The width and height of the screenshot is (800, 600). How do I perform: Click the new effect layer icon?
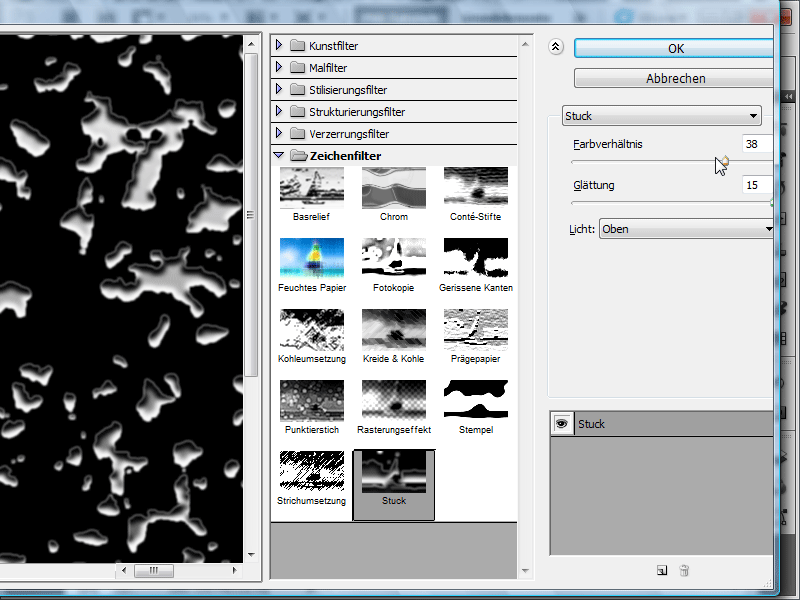coord(662,570)
